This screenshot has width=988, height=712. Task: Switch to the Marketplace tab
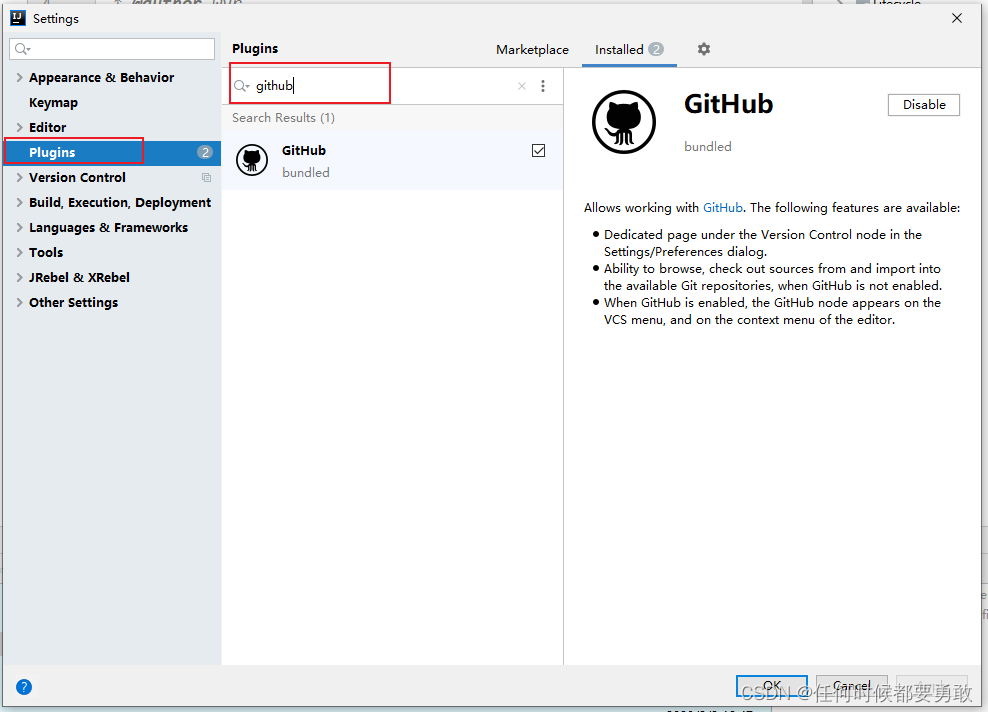coord(532,50)
